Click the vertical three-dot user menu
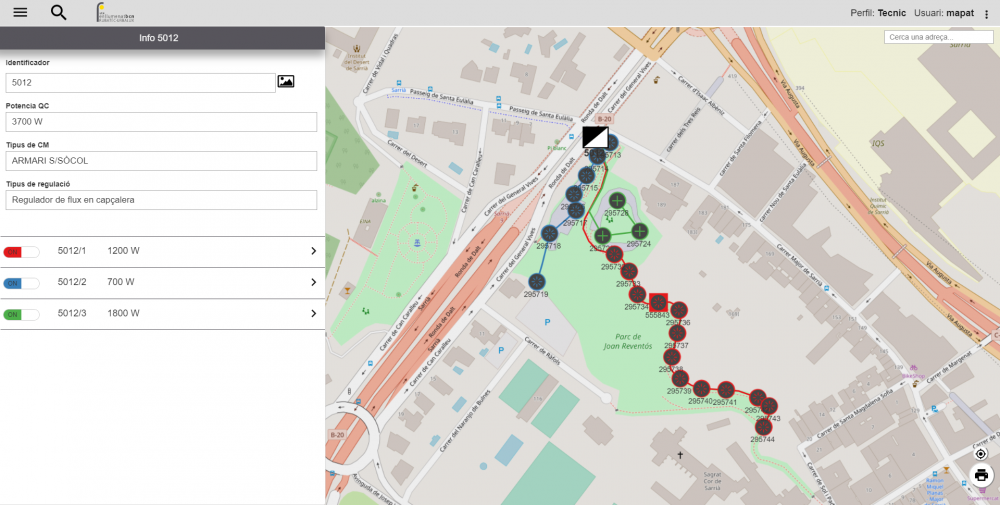This screenshot has width=1000, height=505. [986, 14]
